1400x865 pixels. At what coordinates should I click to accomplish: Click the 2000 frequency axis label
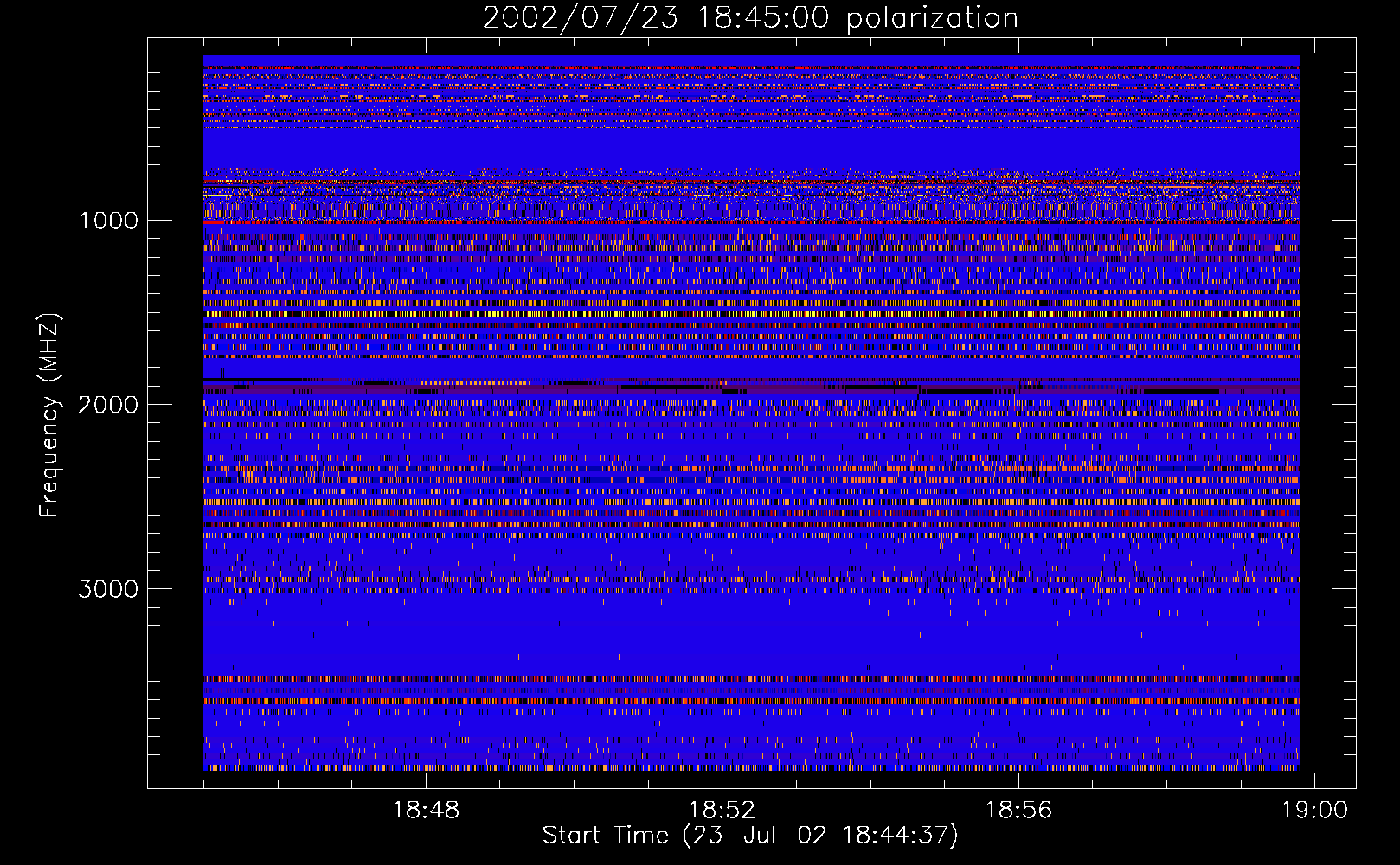click(108, 405)
